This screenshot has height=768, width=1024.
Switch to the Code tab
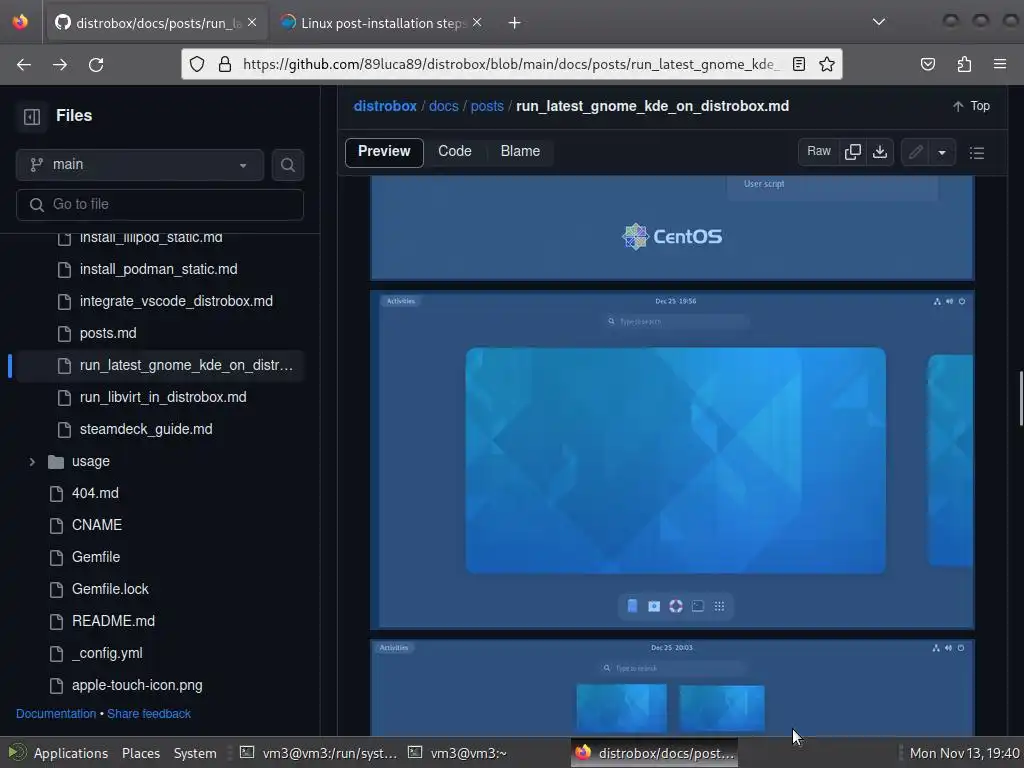pos(455,152)
